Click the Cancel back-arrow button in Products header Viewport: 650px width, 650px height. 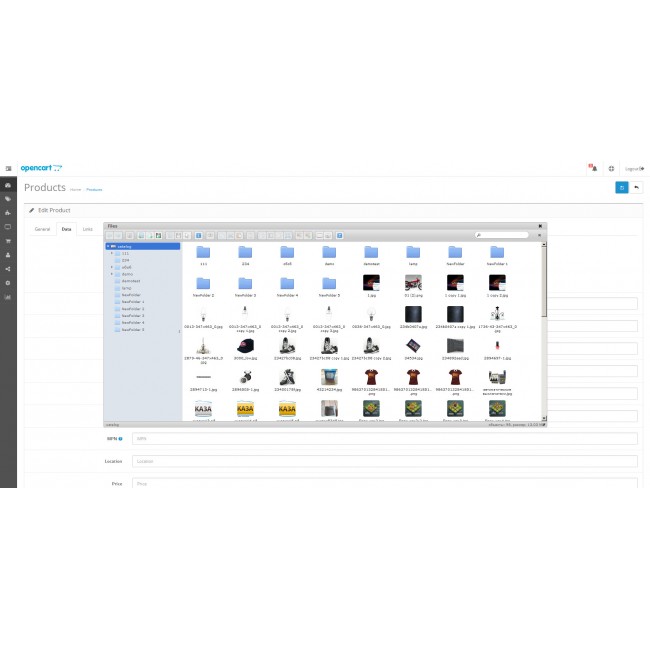point(636,187)
